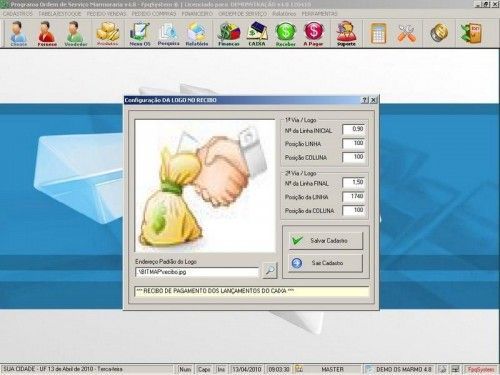
Task: Click the magnifier browse logo button
Action: click(270, 270)
